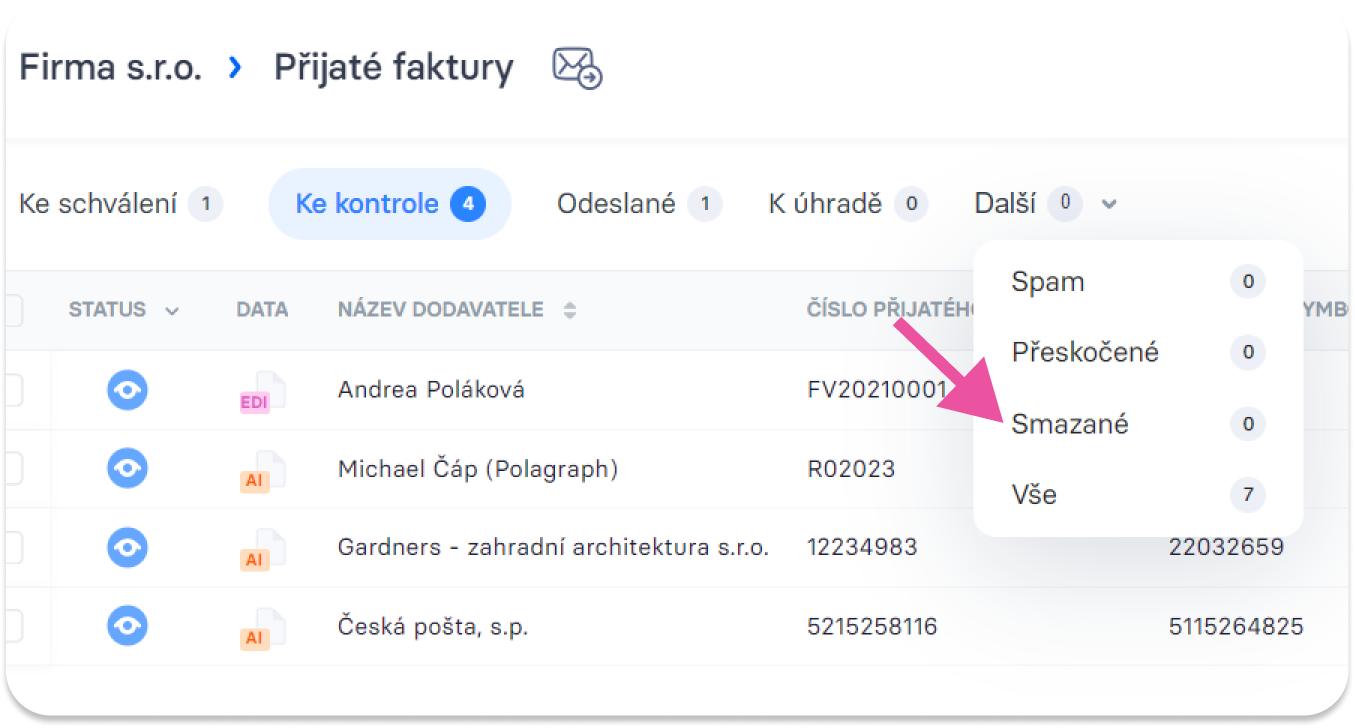Sort by Název dodavatele column arrows
The image size is (1355, 728).
(x=570, y=311)
